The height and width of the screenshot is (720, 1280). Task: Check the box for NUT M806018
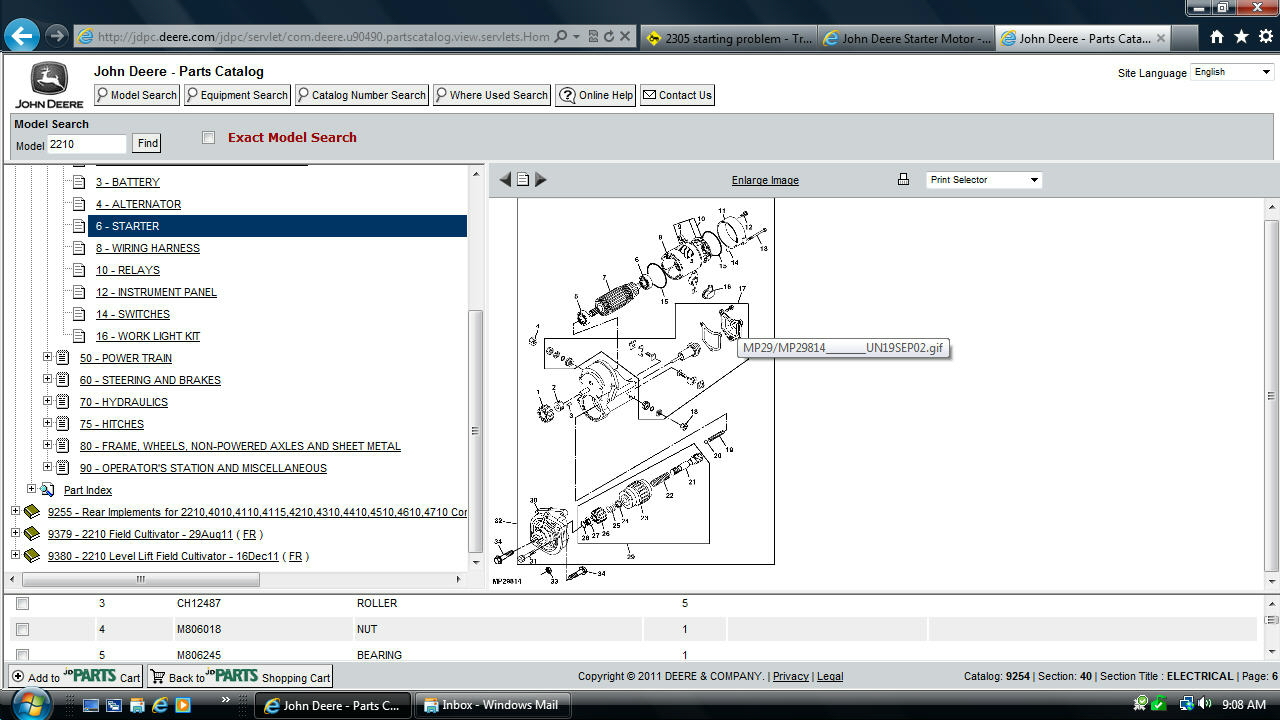pos(22,630)
